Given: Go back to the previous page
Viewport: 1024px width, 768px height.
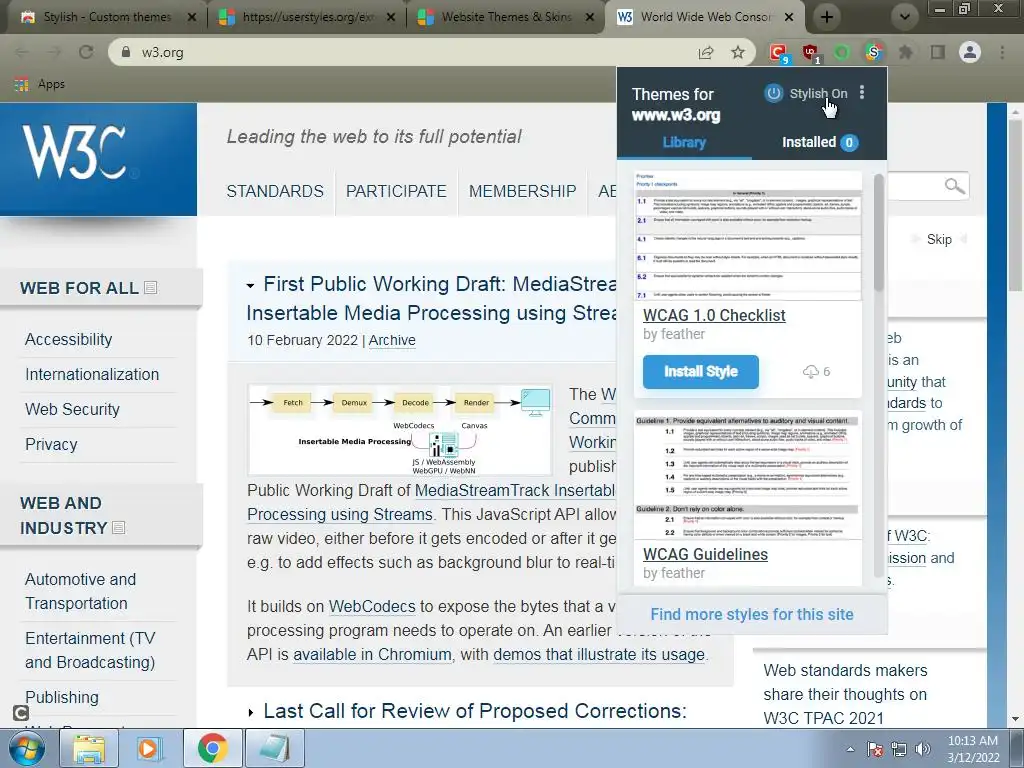Looking at the screenshot, I should click(x=22, y=52).
